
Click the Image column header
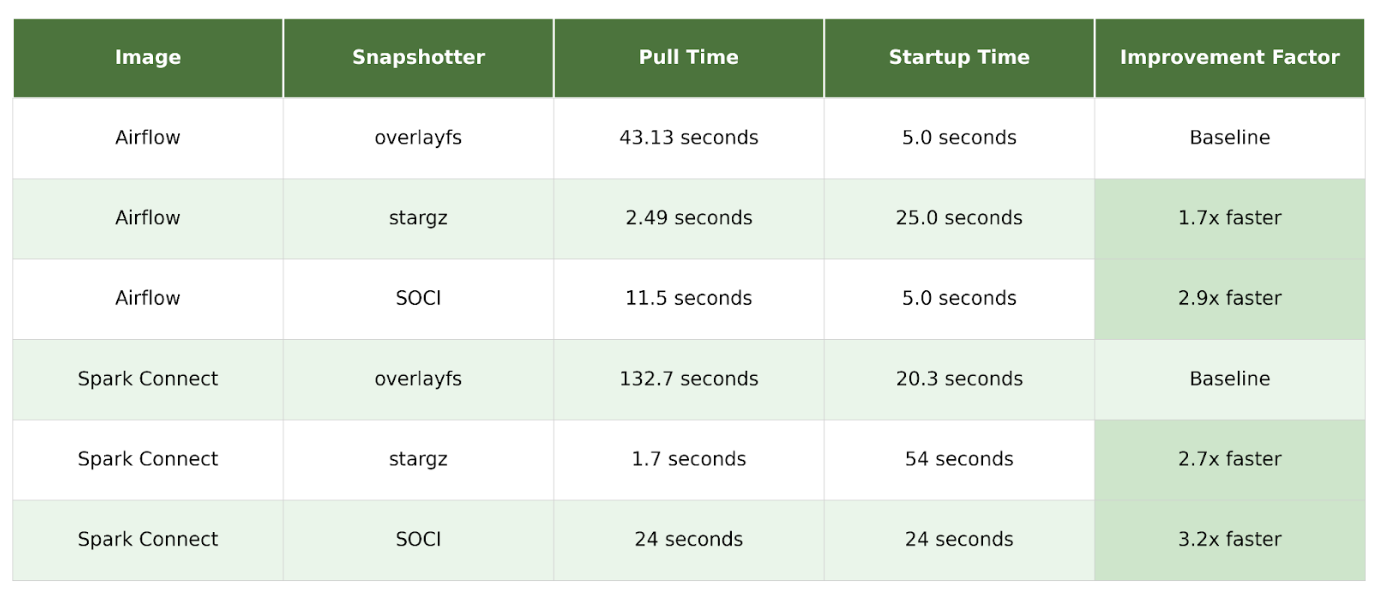click(148, 58)
